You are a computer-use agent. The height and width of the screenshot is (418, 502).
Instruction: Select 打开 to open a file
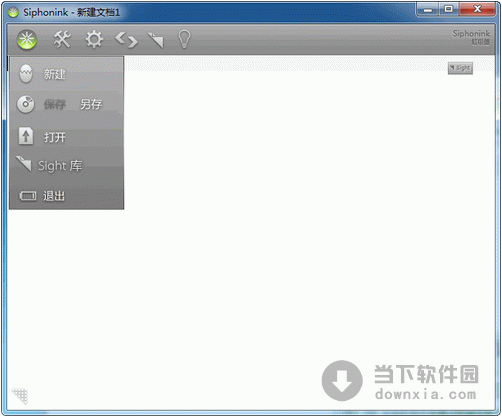pyautogui.click(x=55, y=137)
